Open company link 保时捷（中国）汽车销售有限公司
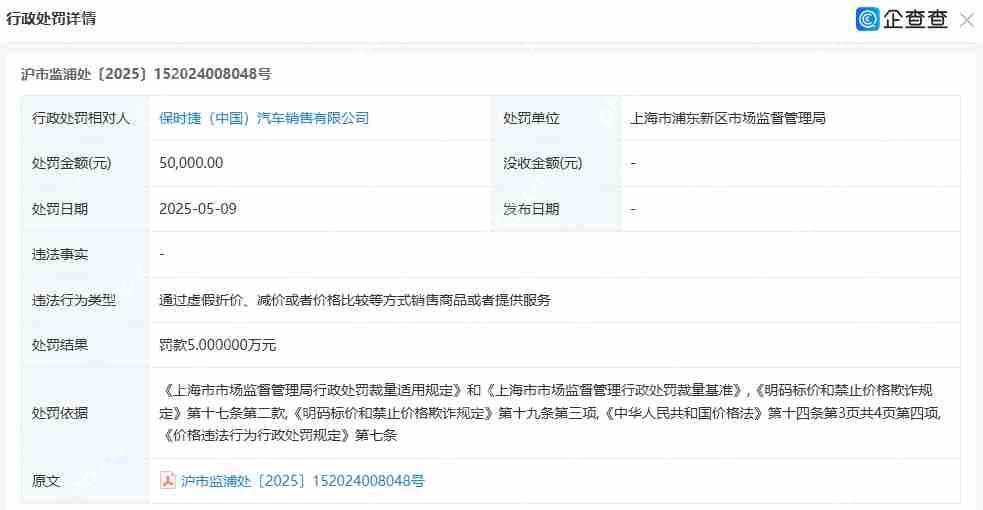Image resolution: width=983 pixels, height=510 pixels. (264, 118)
